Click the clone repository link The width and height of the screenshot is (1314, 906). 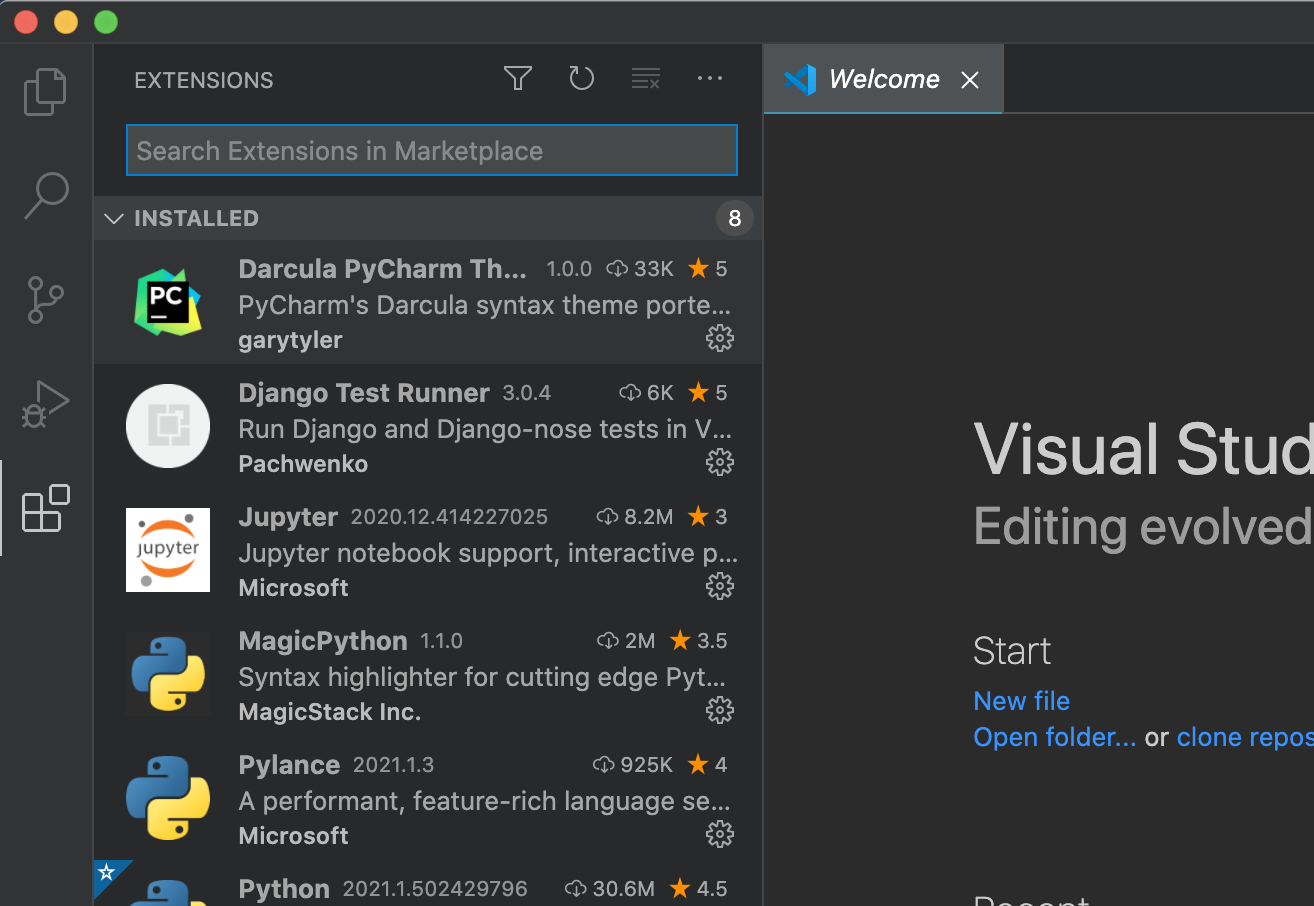pyautogui.click(x=1245, y=737)
